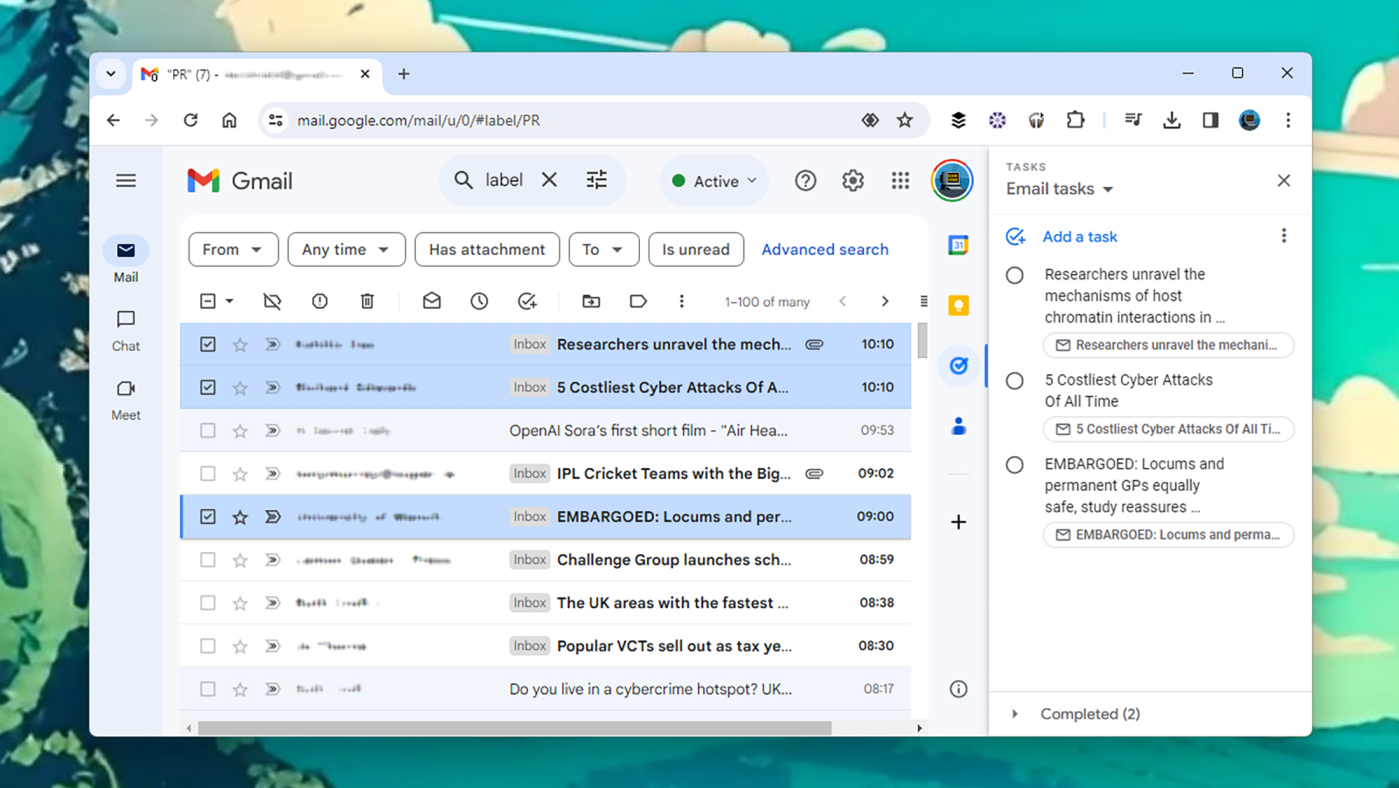The height and width of the screenshot is (788, 1399).
Task: Delete the selected emails with the trash icon
Action: point(367,300)
